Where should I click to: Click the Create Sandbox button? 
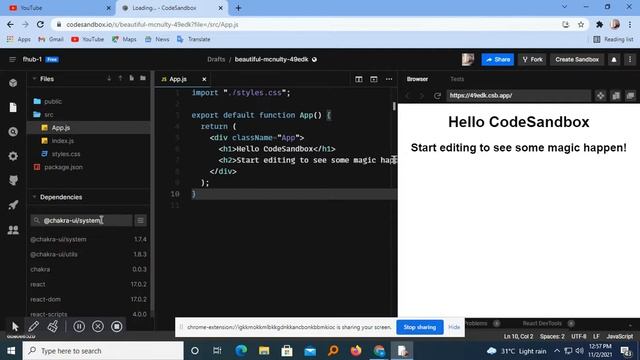click(577, 60)
